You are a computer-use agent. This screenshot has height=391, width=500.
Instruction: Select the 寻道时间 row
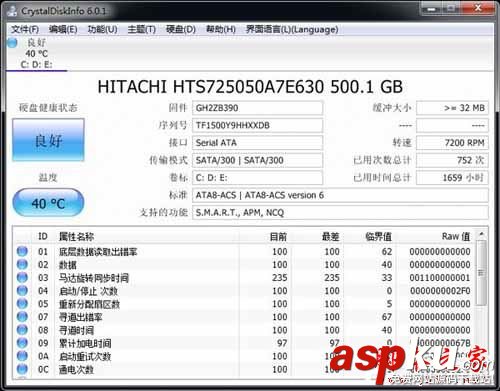245,330
